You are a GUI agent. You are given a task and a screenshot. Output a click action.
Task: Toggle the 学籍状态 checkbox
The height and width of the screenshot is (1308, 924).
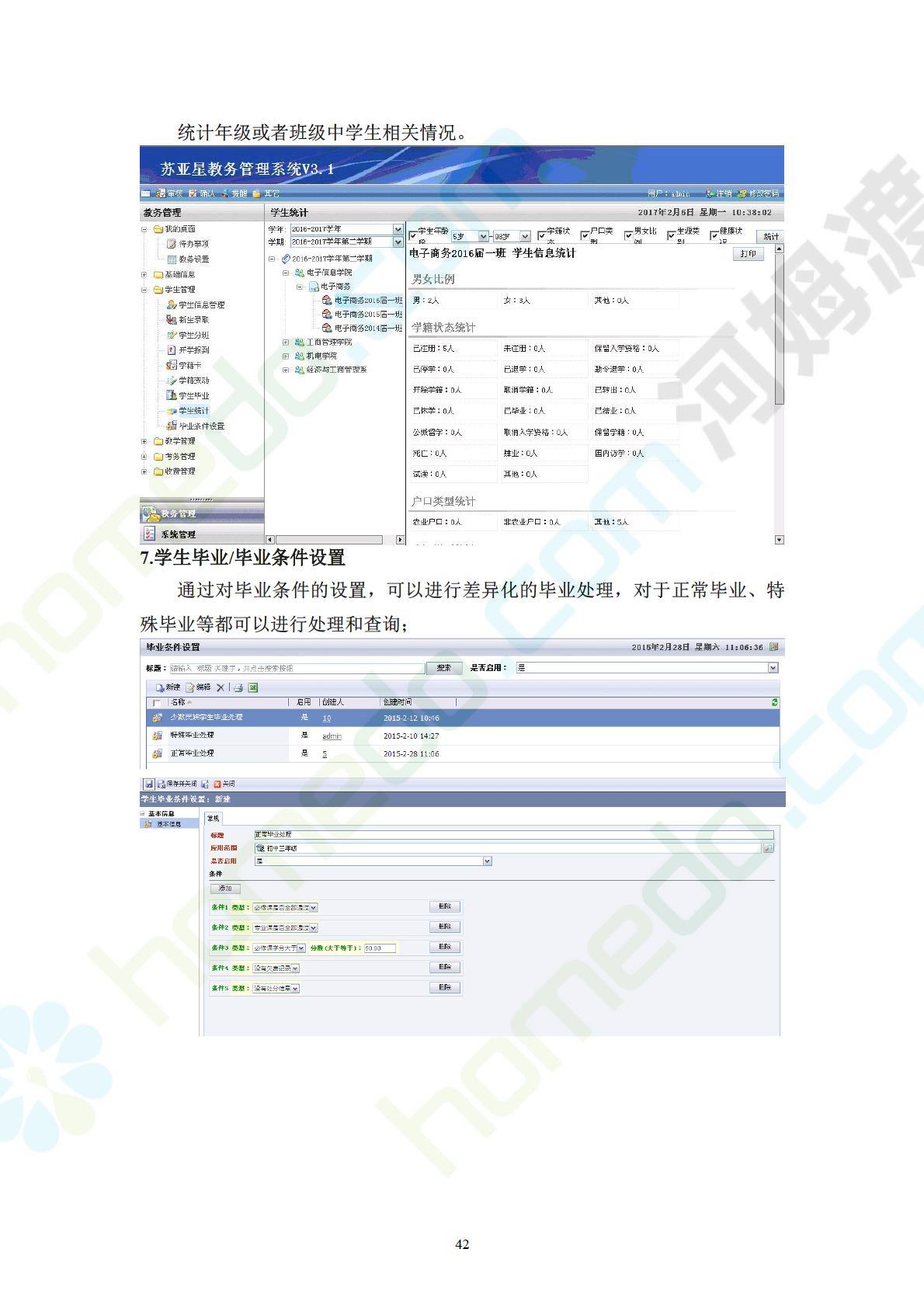pos(542,236)
